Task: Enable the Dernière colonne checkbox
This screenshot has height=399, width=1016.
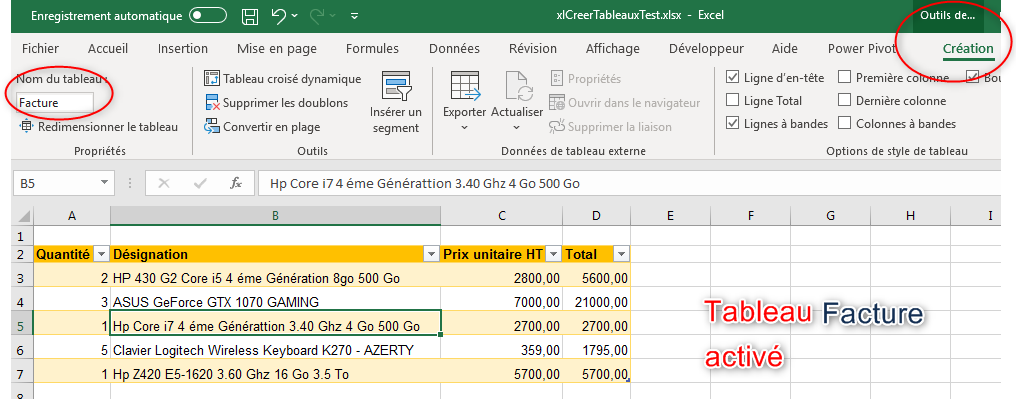Action: 844,100
